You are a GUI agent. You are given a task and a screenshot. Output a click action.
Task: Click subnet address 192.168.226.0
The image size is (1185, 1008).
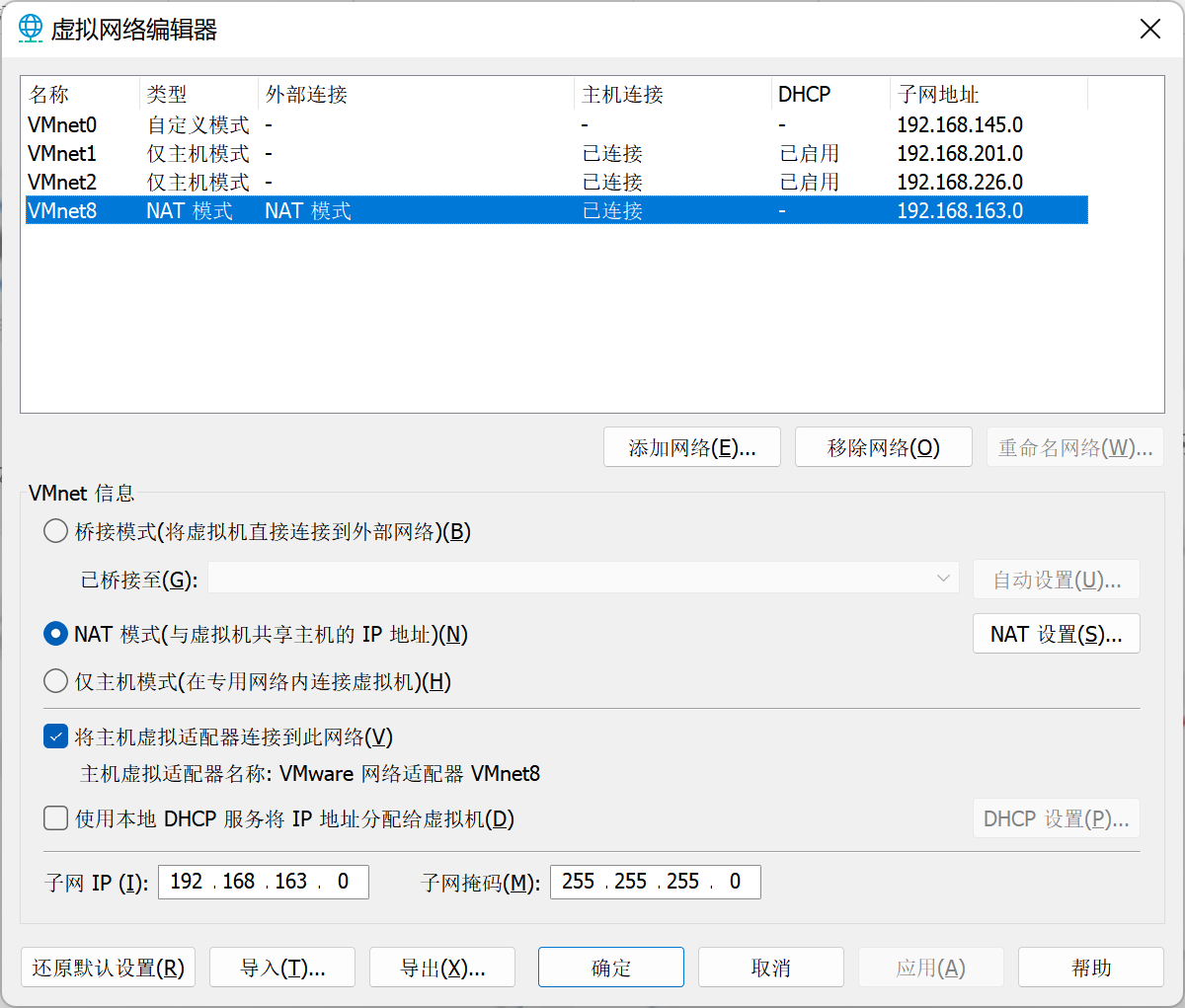coord(960,183)
